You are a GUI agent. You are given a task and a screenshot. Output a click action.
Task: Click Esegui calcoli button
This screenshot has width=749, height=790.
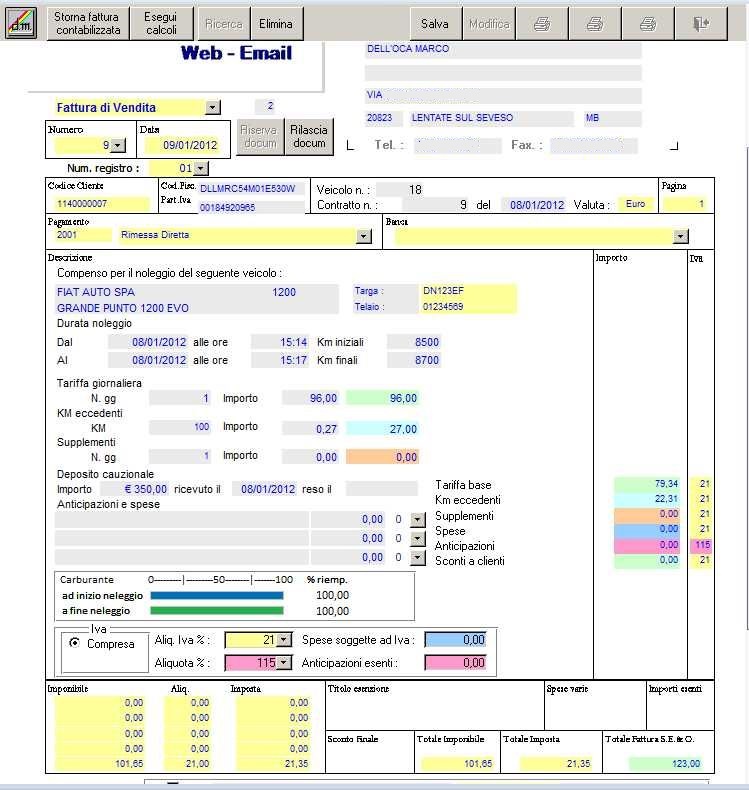[x=161, y=24]
